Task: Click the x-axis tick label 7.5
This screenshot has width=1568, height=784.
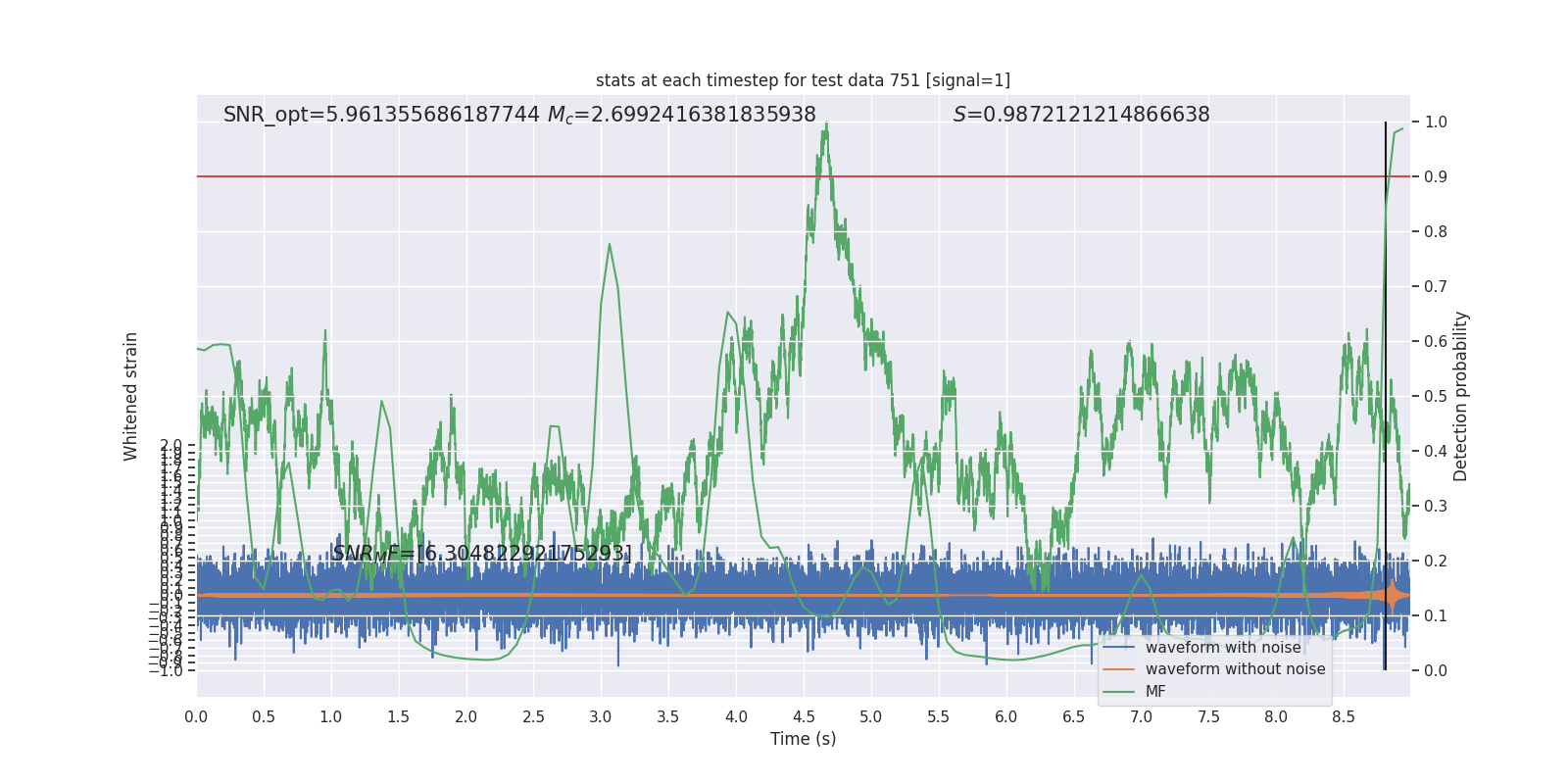Action: [x=1209, y=716]
